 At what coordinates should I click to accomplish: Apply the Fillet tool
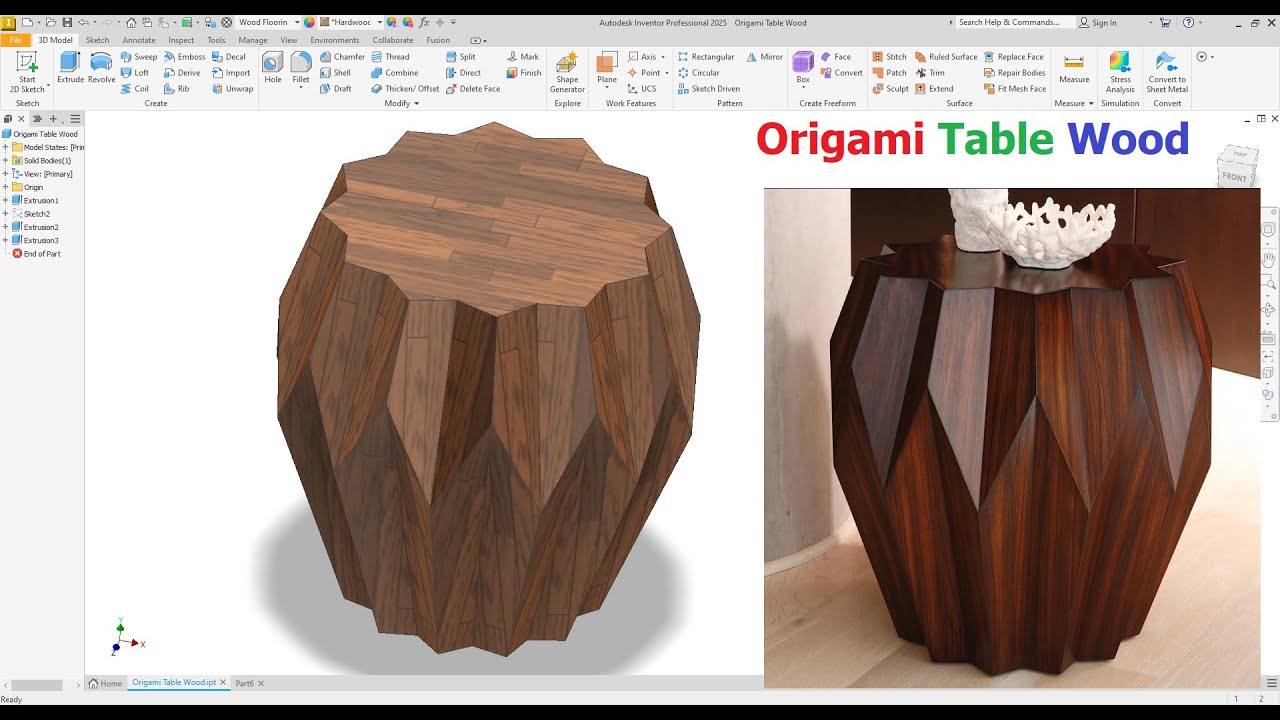[301, 68]
